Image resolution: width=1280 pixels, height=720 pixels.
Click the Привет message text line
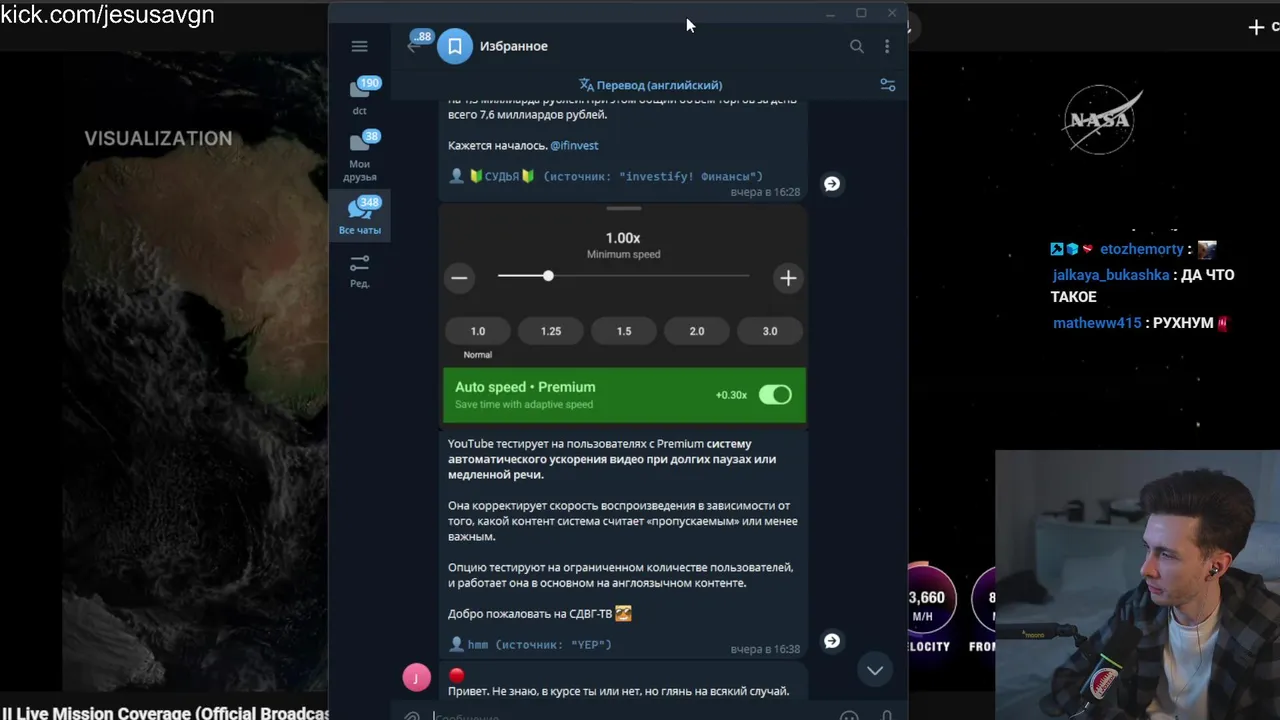click(619, 691)
